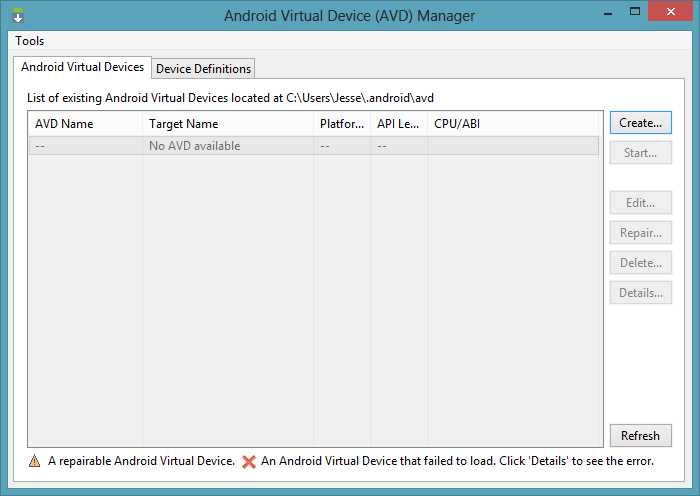Click the Repair... button
700x496 pixels.
[x=640, y=233]
